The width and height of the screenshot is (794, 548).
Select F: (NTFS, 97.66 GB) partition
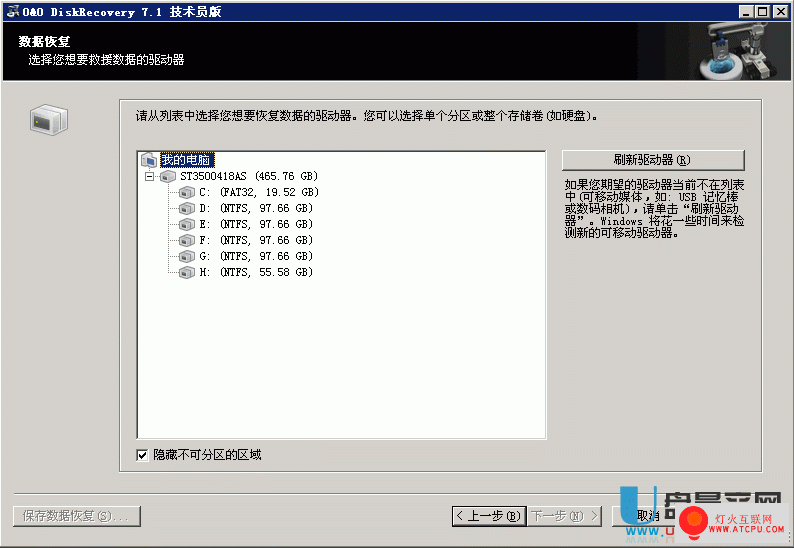click(x=256, y=240)
